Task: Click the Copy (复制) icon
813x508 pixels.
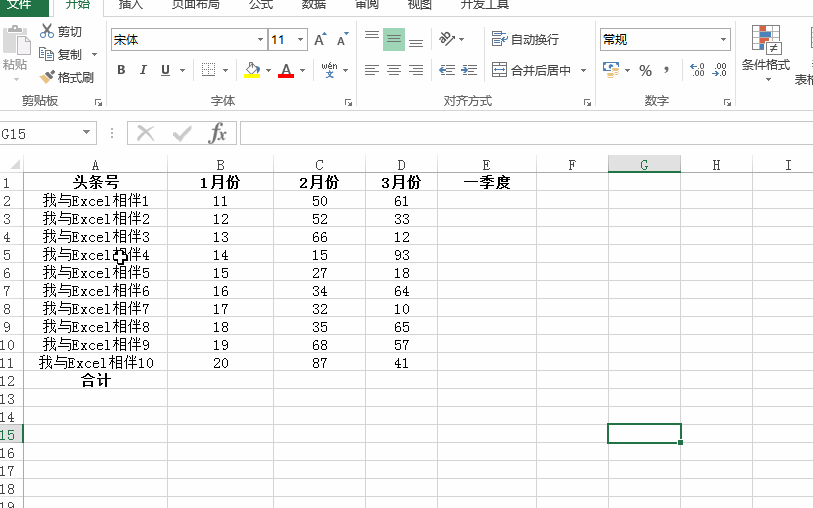Action: pyautogui.click(x=46, y=54)
